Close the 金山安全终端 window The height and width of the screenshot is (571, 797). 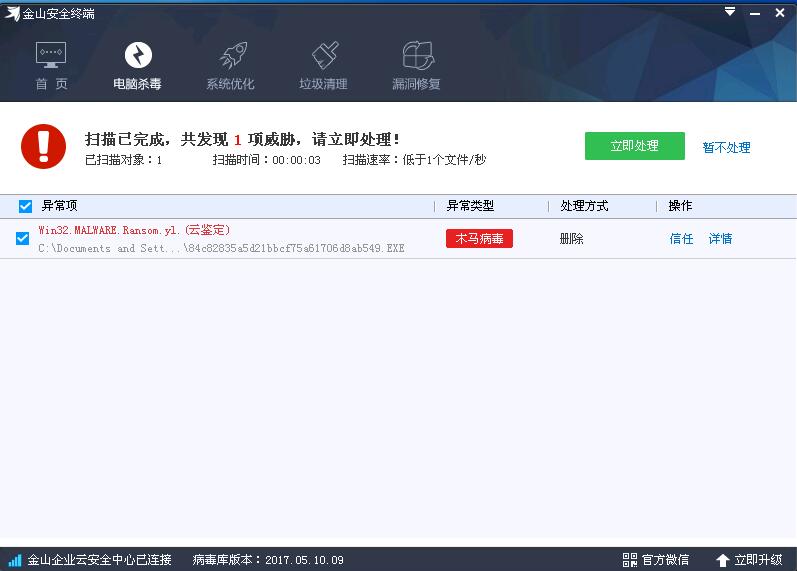pyautogui.click(x=780, y=13)
